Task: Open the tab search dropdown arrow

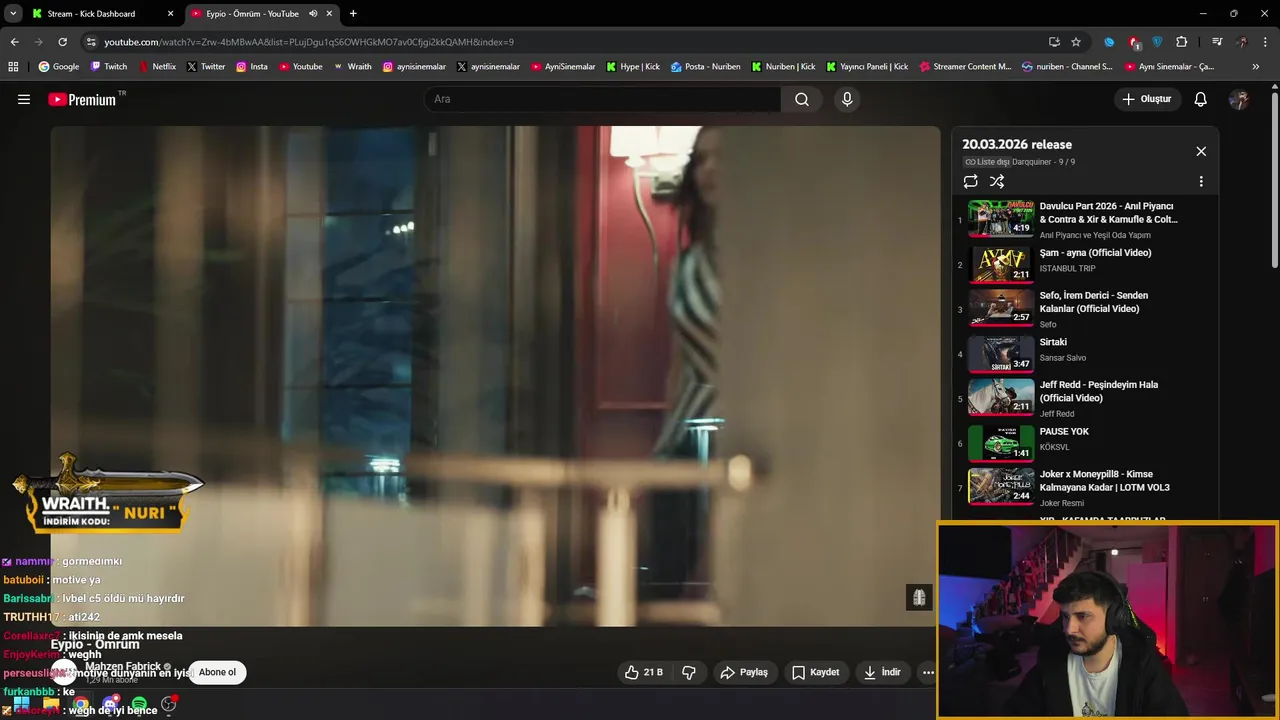Action: 13,14
